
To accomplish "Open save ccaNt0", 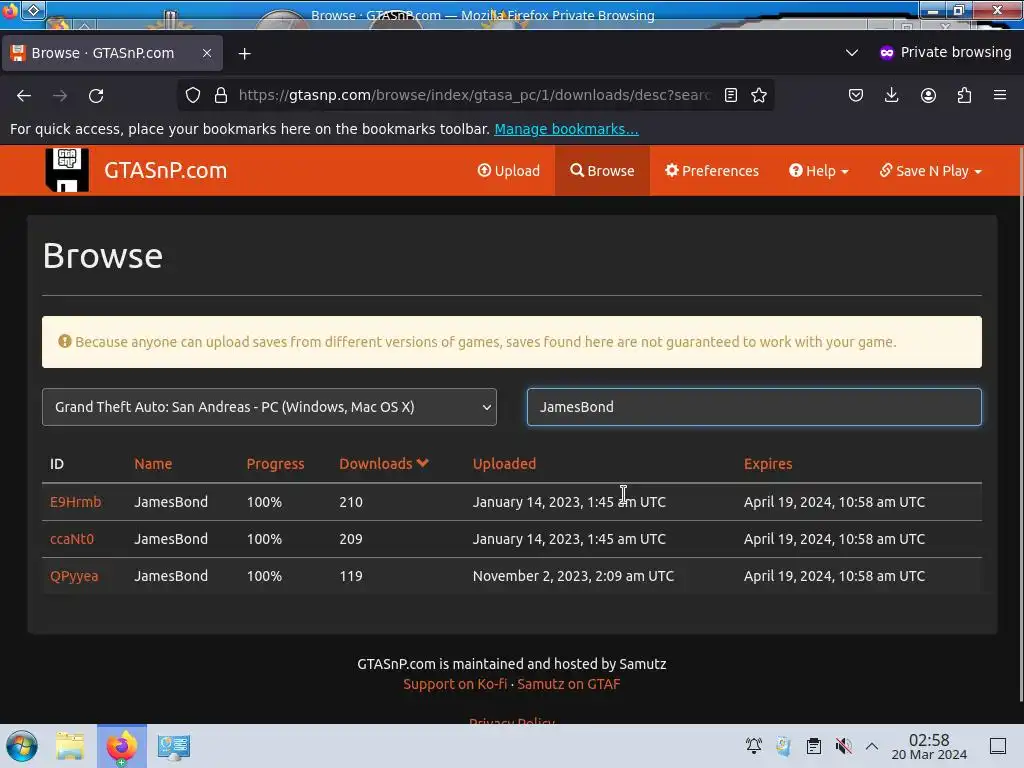I will (x=72, y=539).
